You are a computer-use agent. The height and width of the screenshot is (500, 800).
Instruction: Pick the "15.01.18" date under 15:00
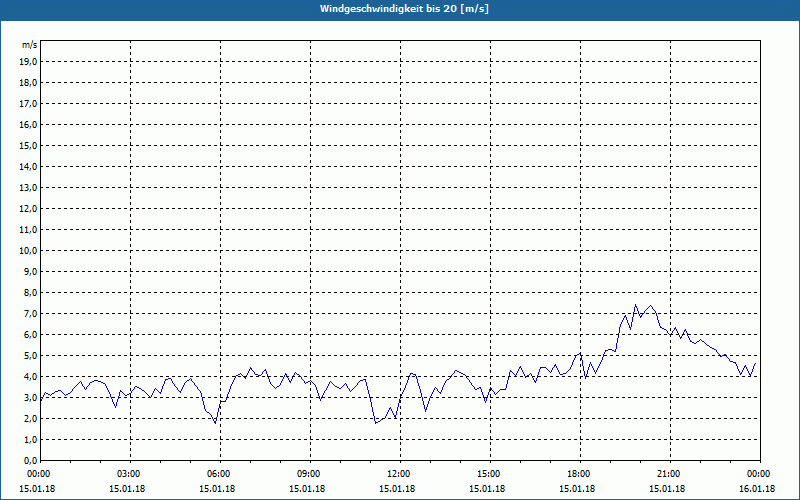[487, 489]
